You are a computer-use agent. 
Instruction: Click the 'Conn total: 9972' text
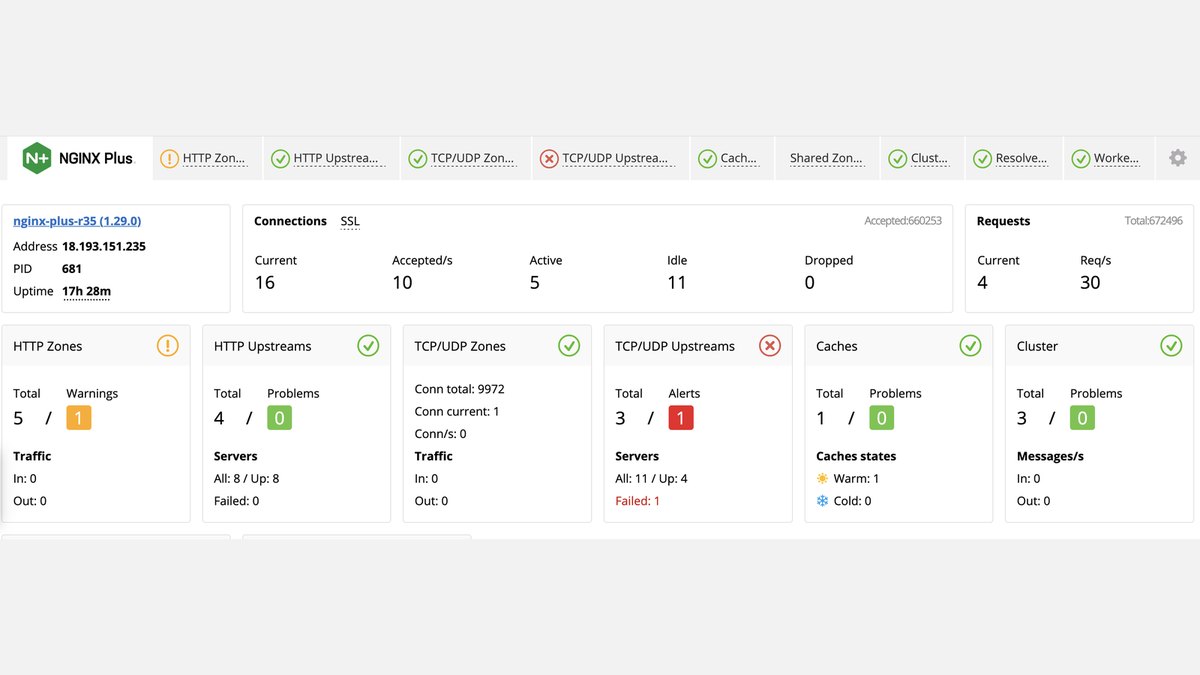pos(460,389)
